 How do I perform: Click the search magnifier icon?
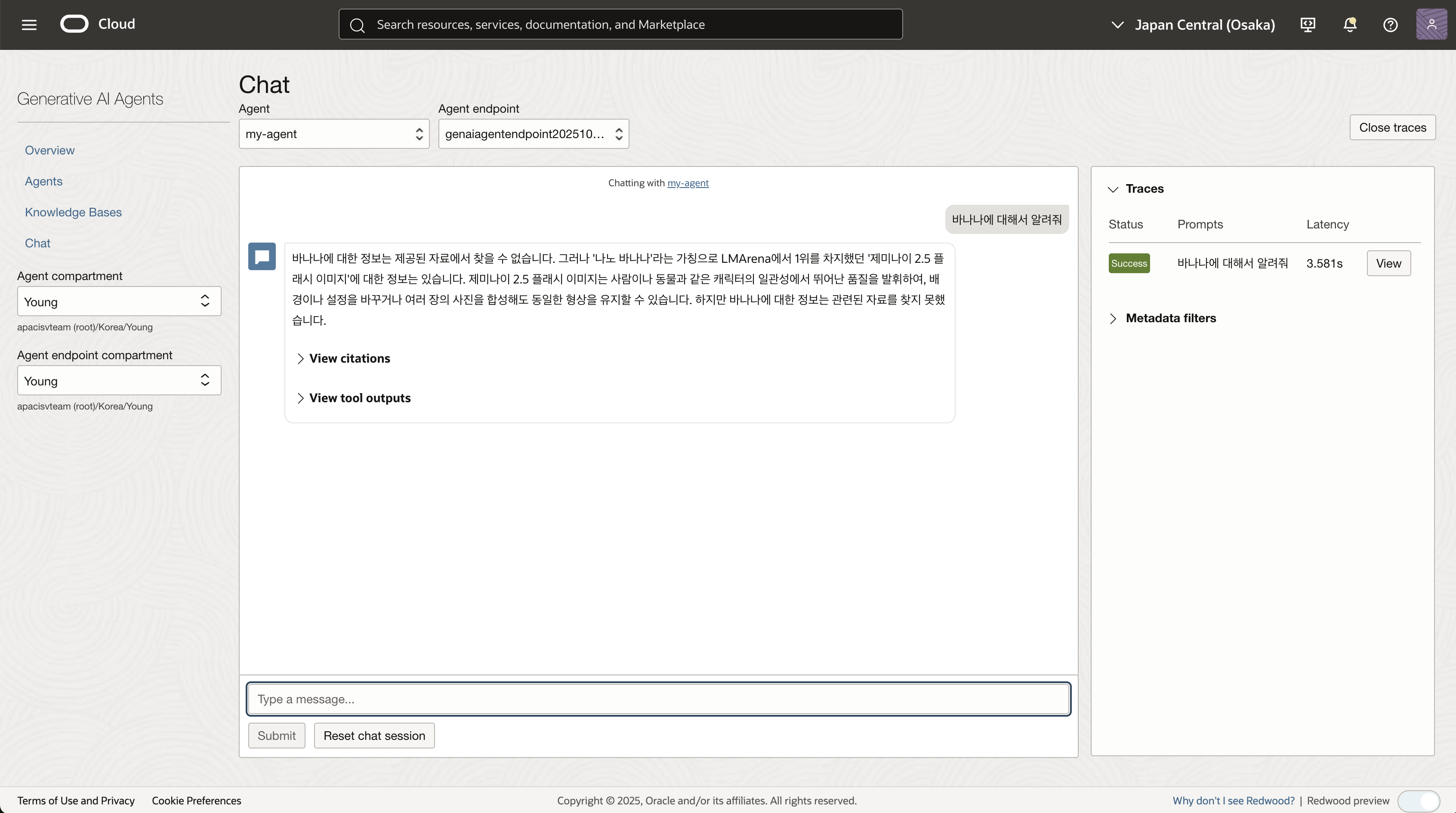(x=357, y=25)
